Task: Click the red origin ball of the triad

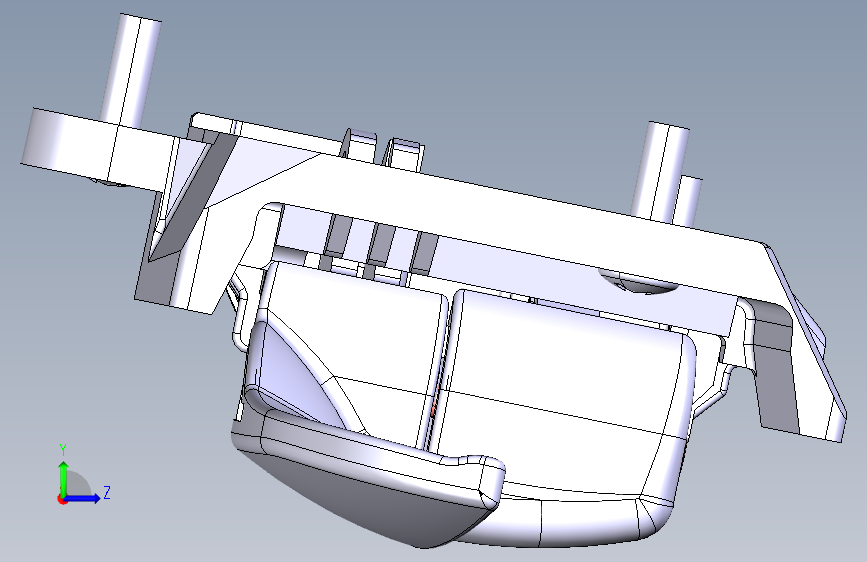Action: pyautogui.click(x=62, y=499)
